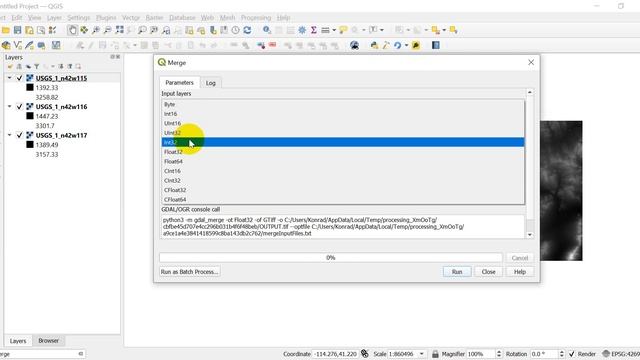Click the blue Help Contents book icon
Image resolution: width=640 pixels, height=360 pixels.
click(x=436, y=45)
